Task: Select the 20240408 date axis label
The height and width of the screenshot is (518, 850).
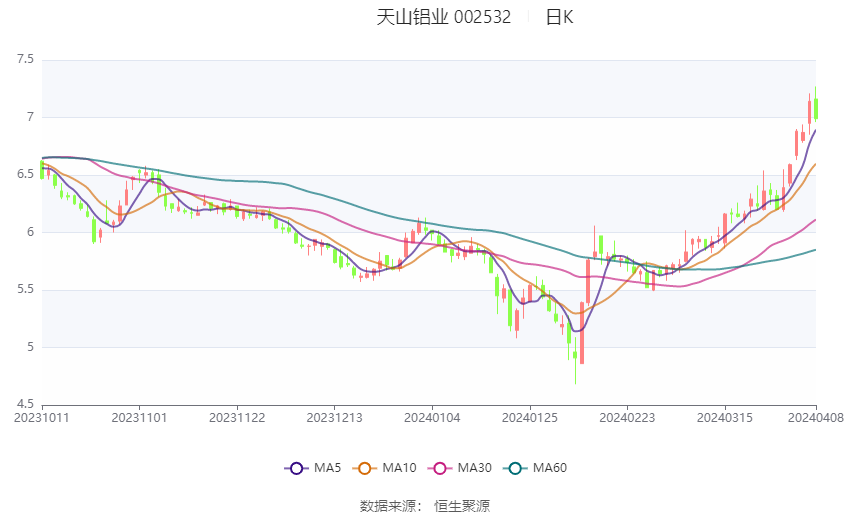Action: 816,418
